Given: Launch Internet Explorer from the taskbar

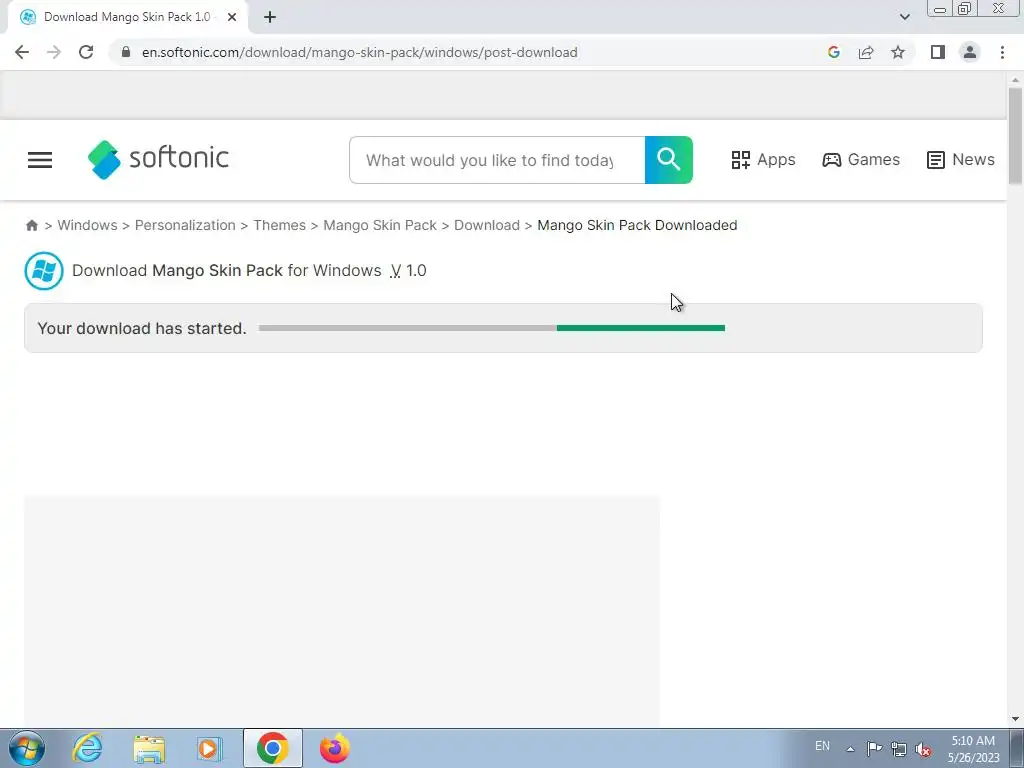Looking at the screenshot, I should point(87,748).
